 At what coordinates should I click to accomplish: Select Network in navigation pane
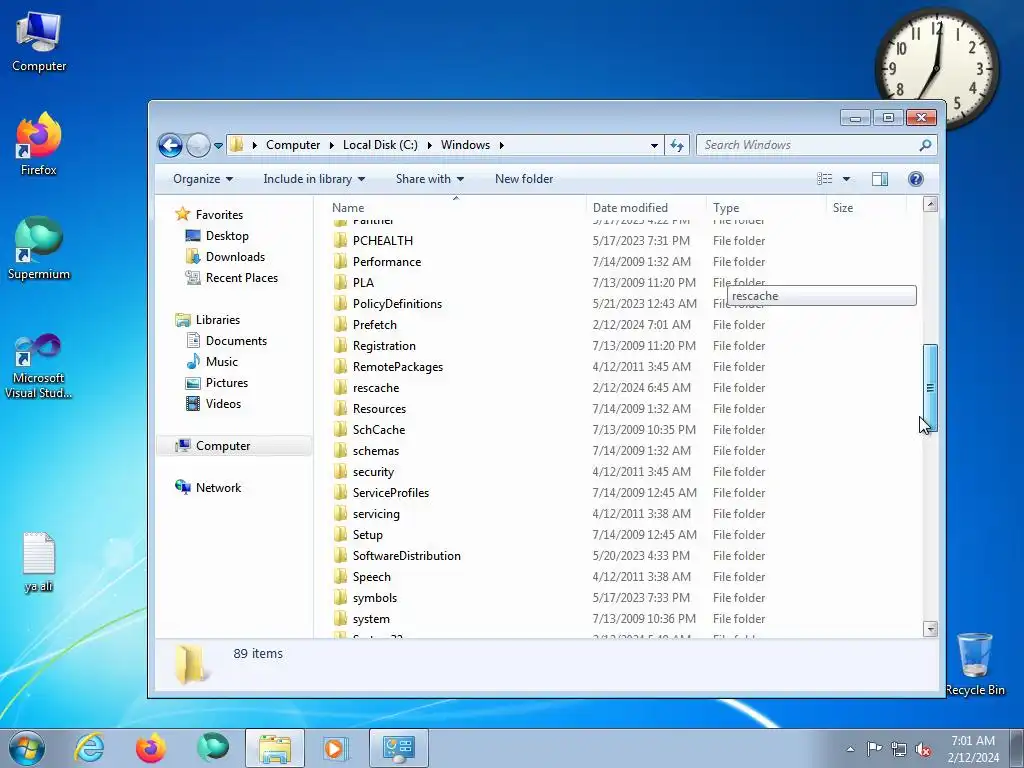(x=218, y=488)
